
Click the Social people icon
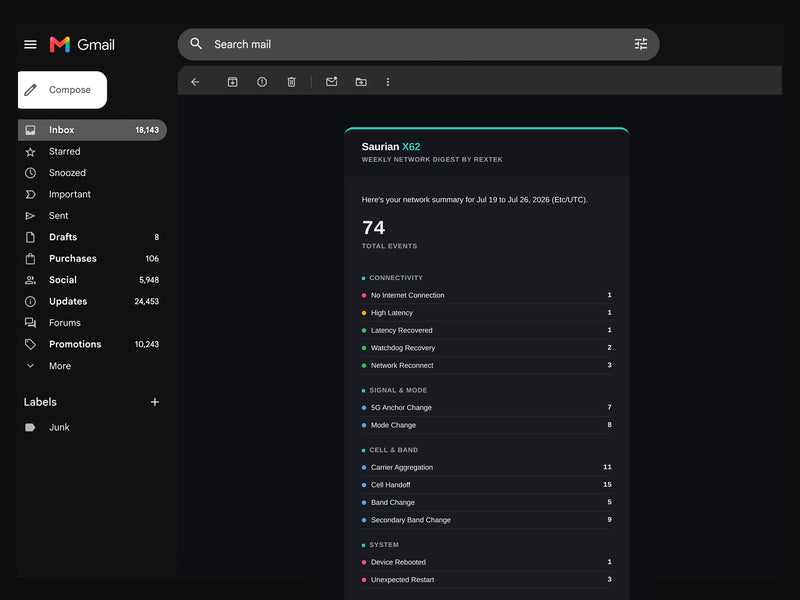[31, 280]
